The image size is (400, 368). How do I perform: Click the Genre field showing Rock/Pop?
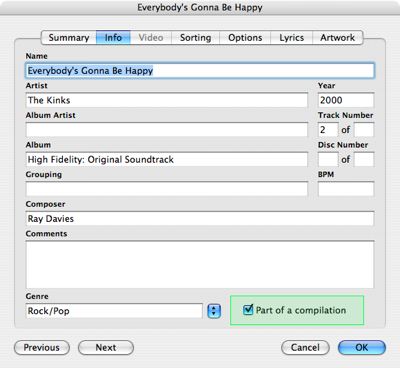tap(114, 311)
